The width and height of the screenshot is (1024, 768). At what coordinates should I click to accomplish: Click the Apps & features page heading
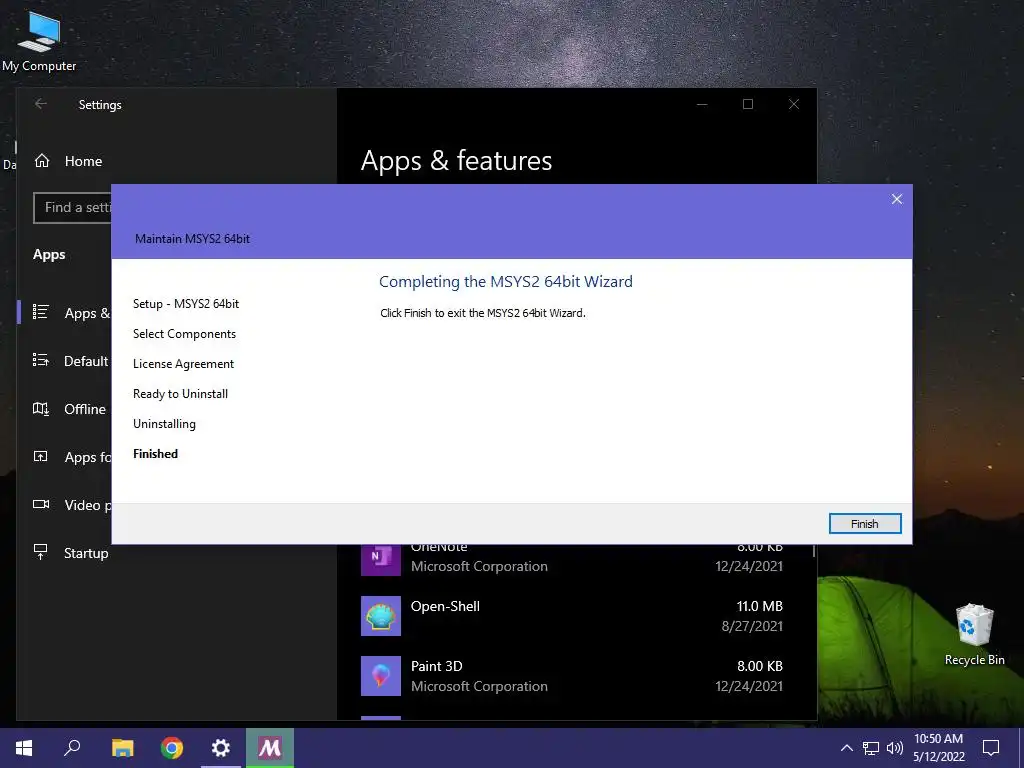(456, 161)
